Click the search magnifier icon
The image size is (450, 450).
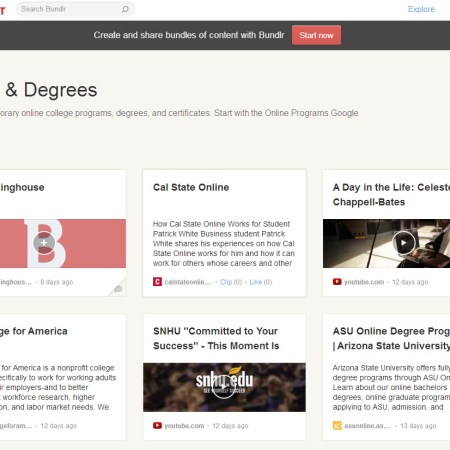click(125, 9)
